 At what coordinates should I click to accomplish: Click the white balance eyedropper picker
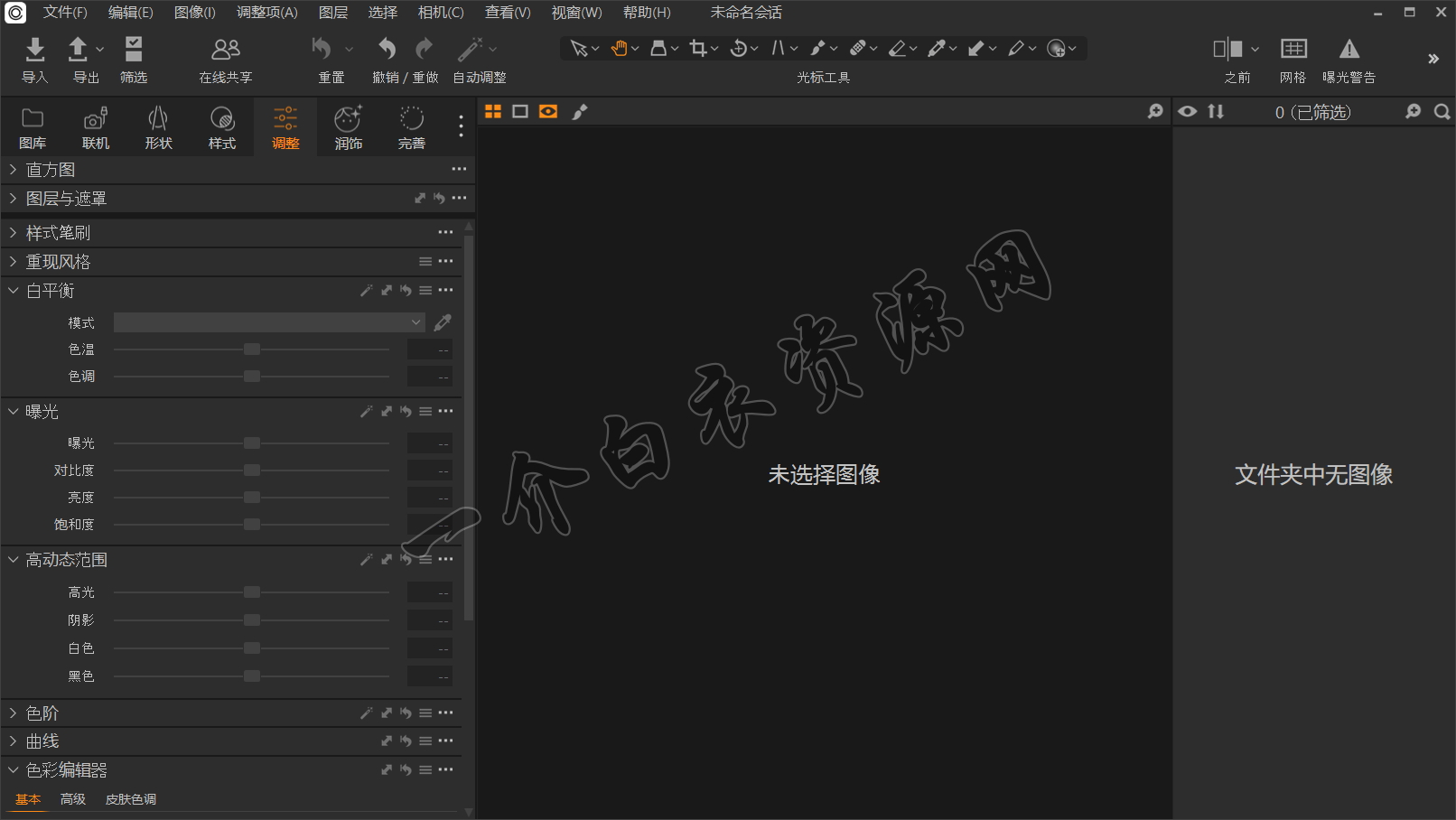pos(443,322)
